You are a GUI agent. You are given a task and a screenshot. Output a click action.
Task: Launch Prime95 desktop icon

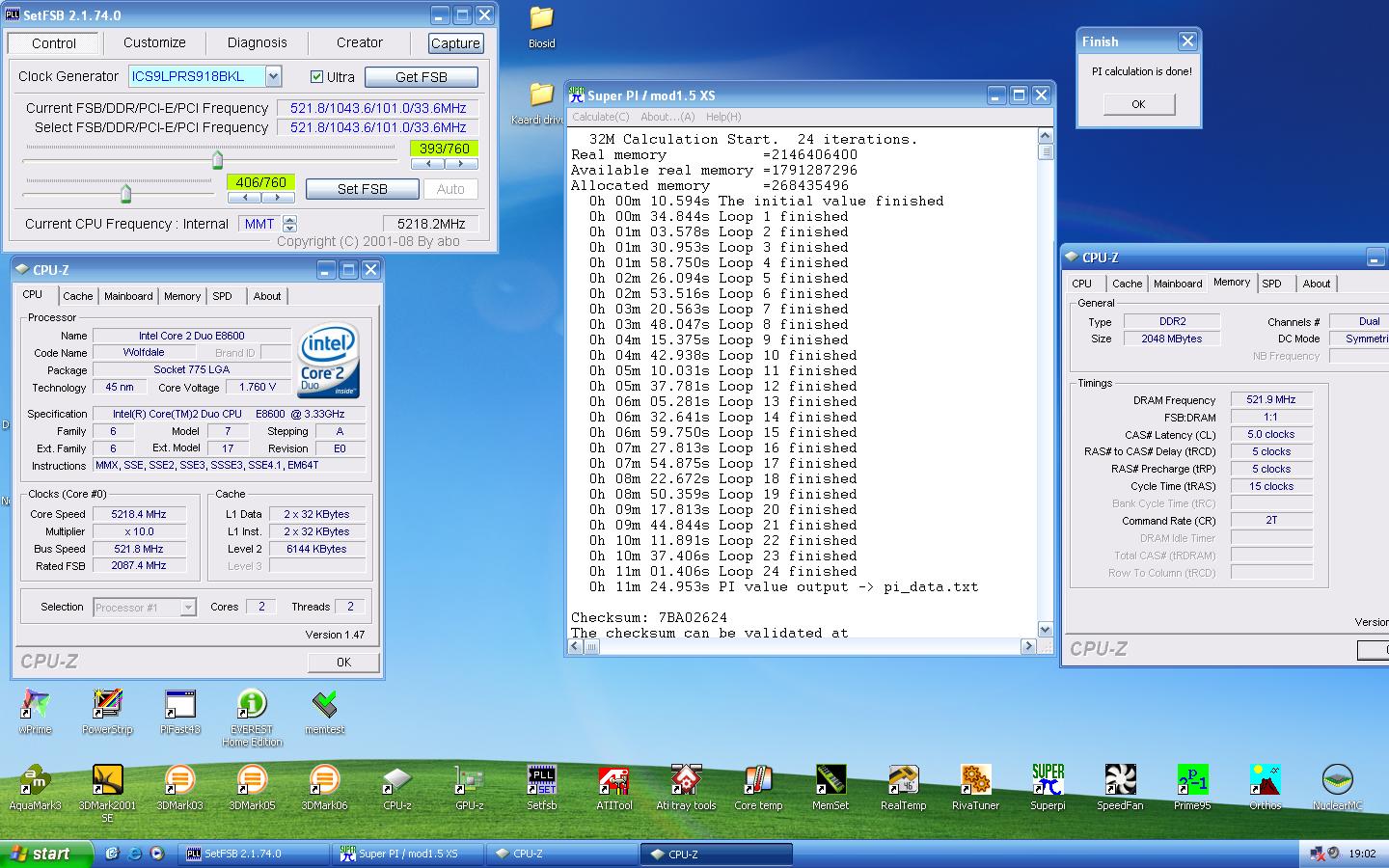coord(1192,788)
